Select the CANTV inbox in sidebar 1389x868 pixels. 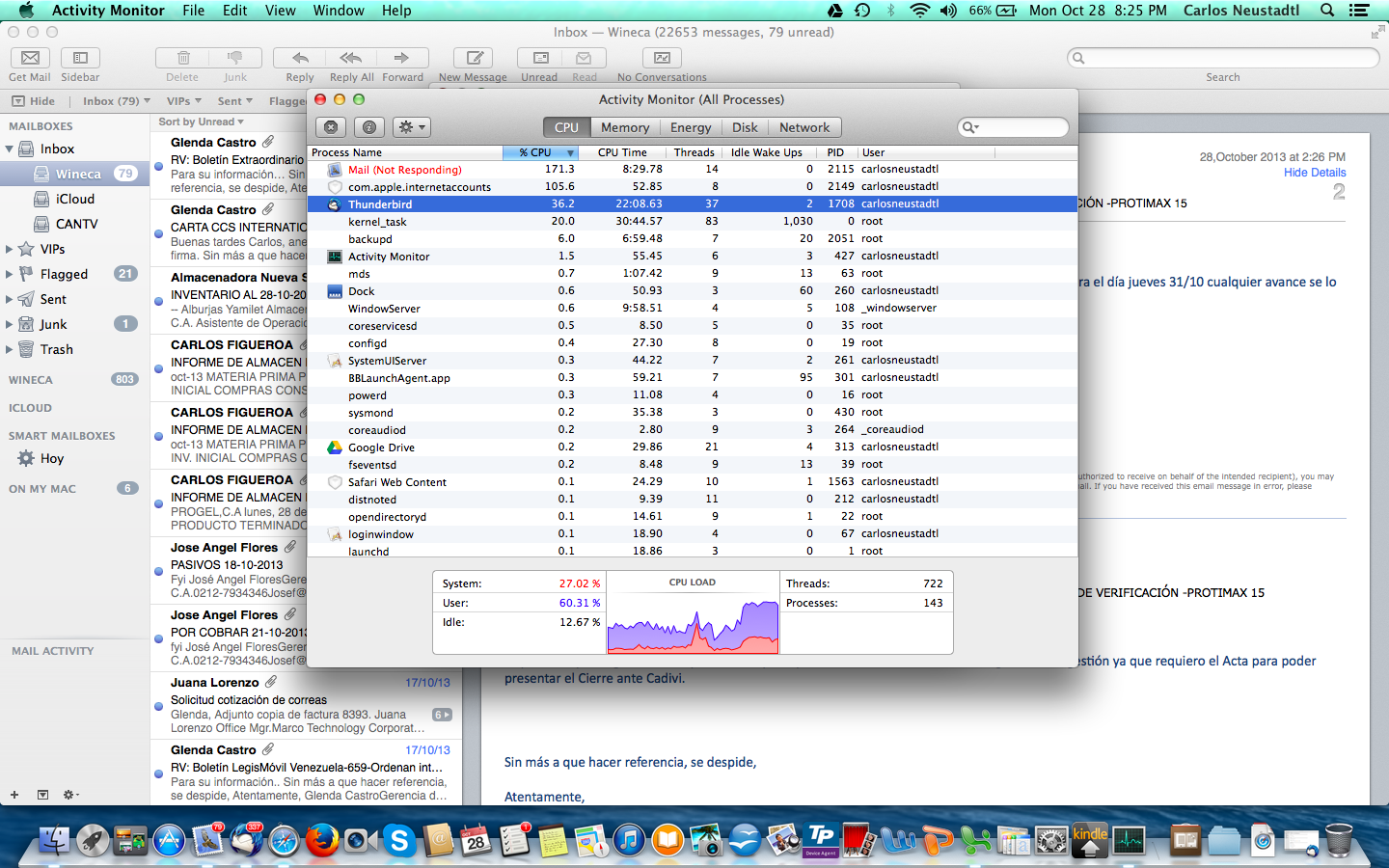pyautogui.click(x=75, y=225)
